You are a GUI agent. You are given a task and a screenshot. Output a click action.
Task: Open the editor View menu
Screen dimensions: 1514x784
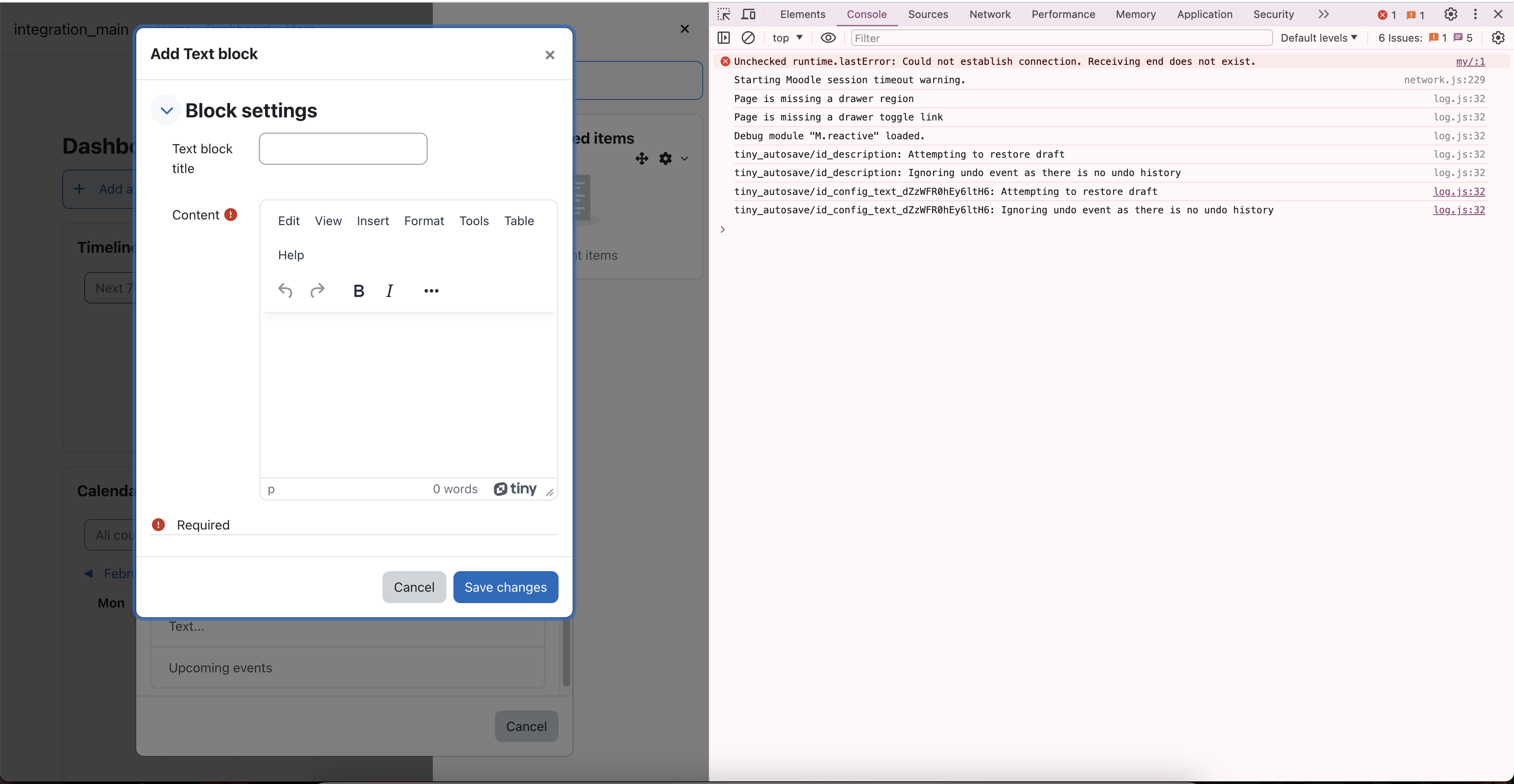(x=328, y=221)
